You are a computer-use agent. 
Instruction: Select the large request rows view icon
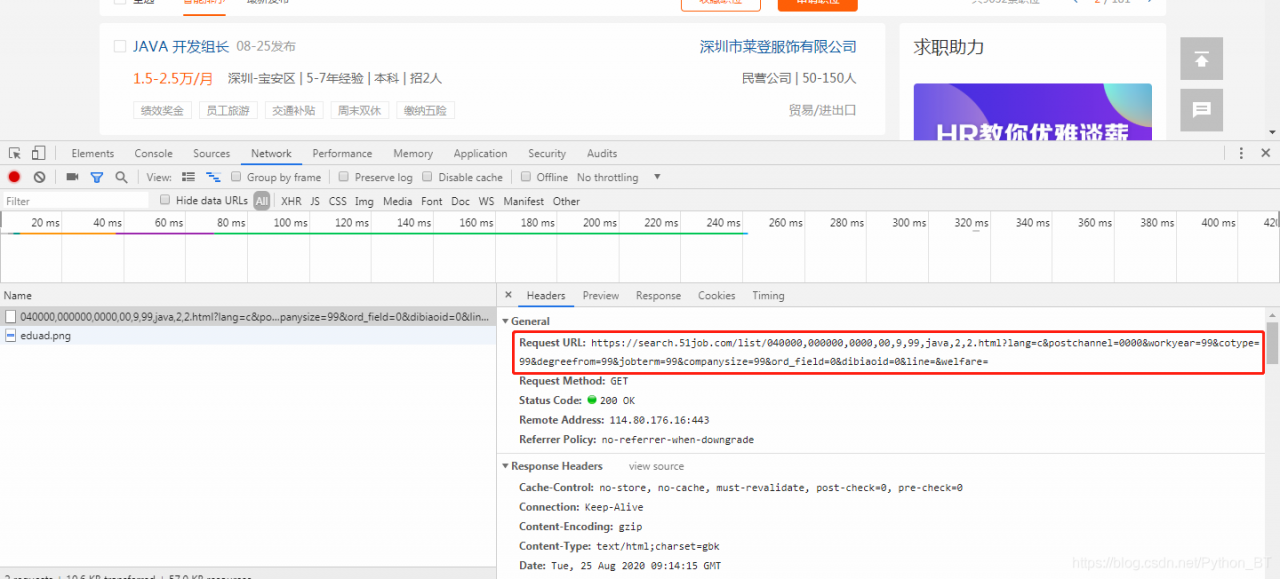pos(188,177)
